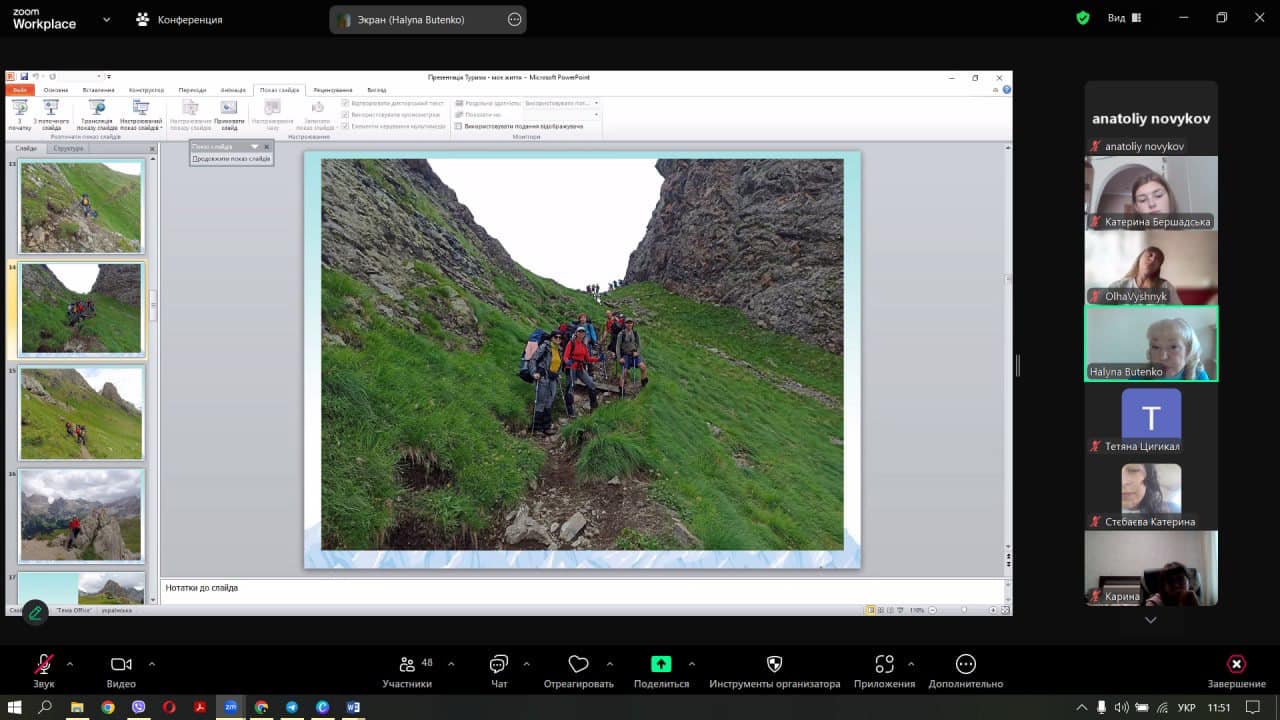
Task: Open the Конструктор ribbon tab
Action: click(147, 90)
